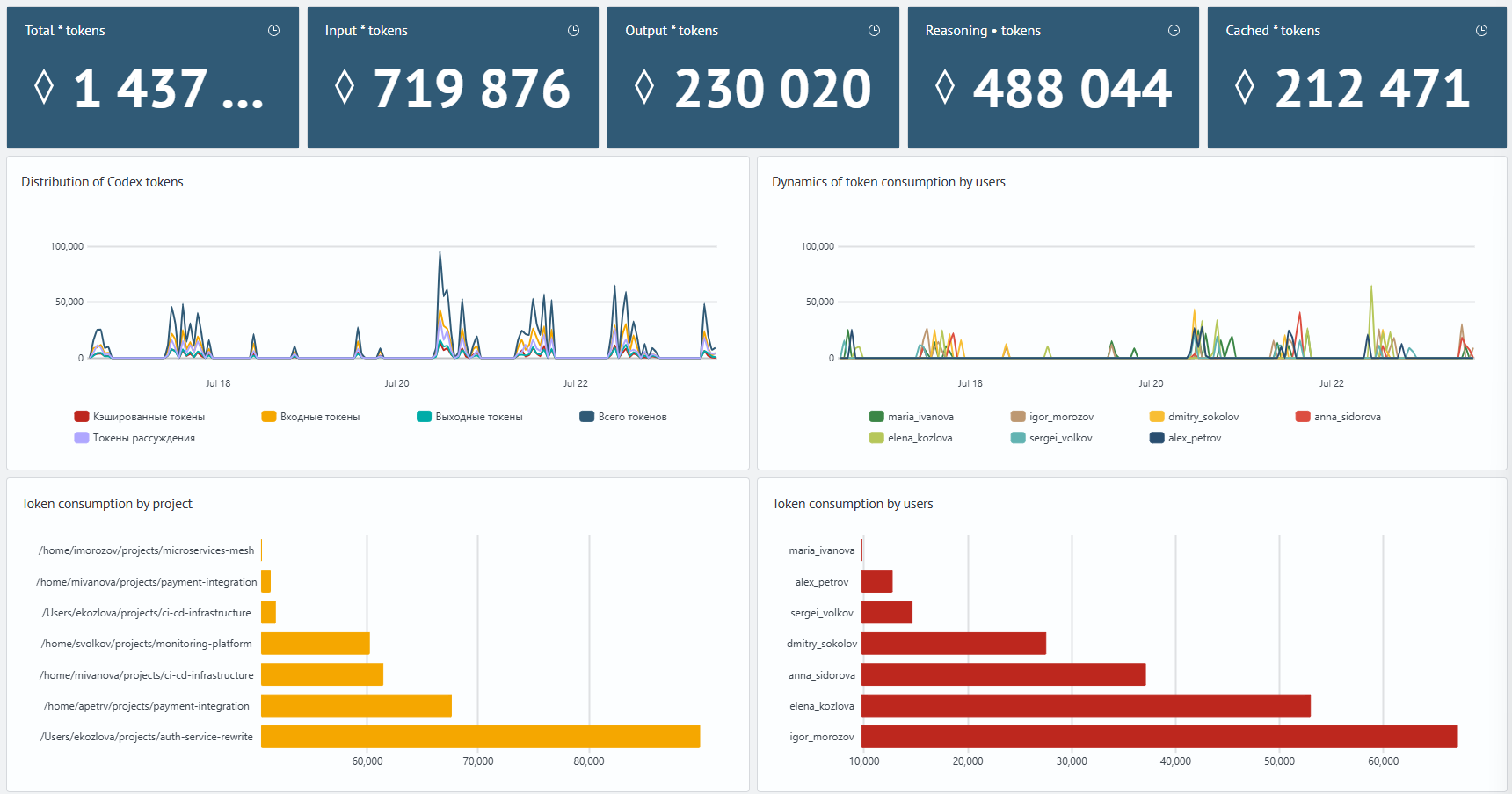Select the ekozlova ci-cd-infrastructure project bar
This screenshot has width=1512, height=794.
coord(268,613)
